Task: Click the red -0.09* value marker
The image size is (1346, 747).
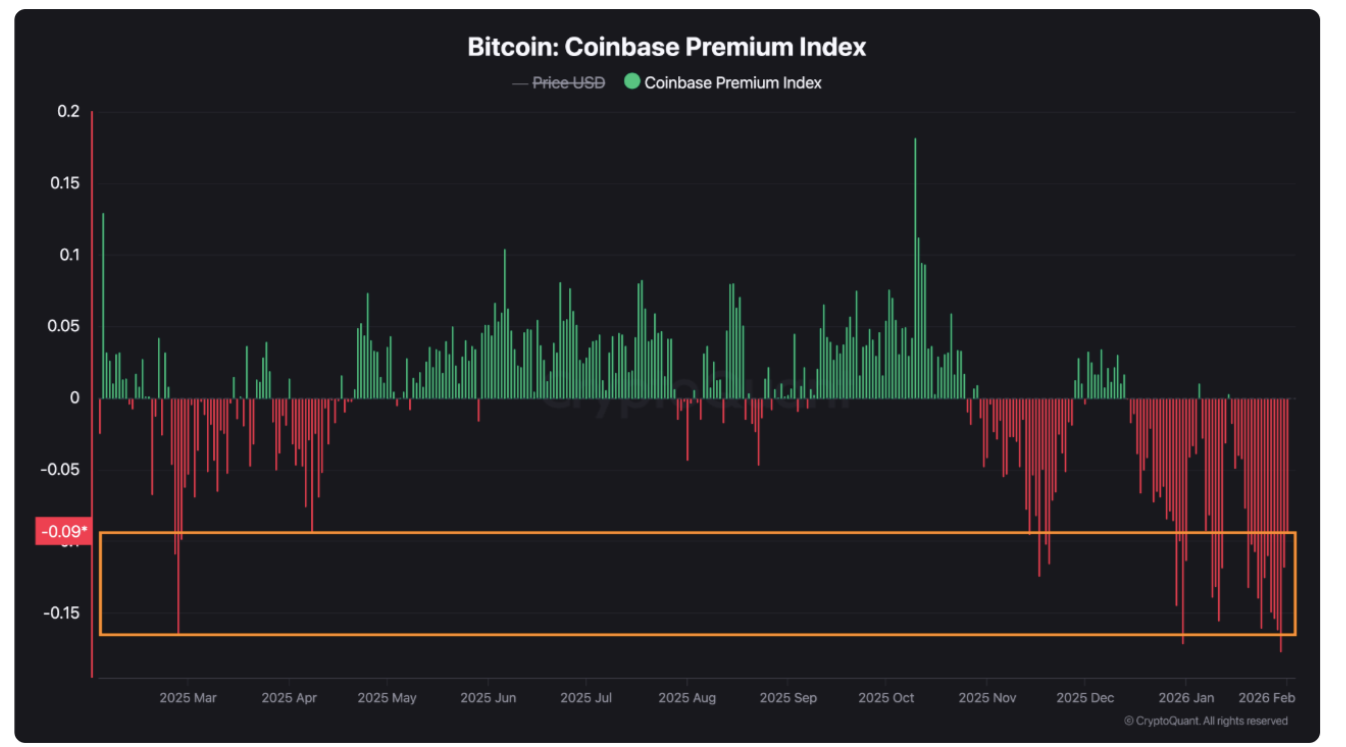Action: tap(63, 532)
